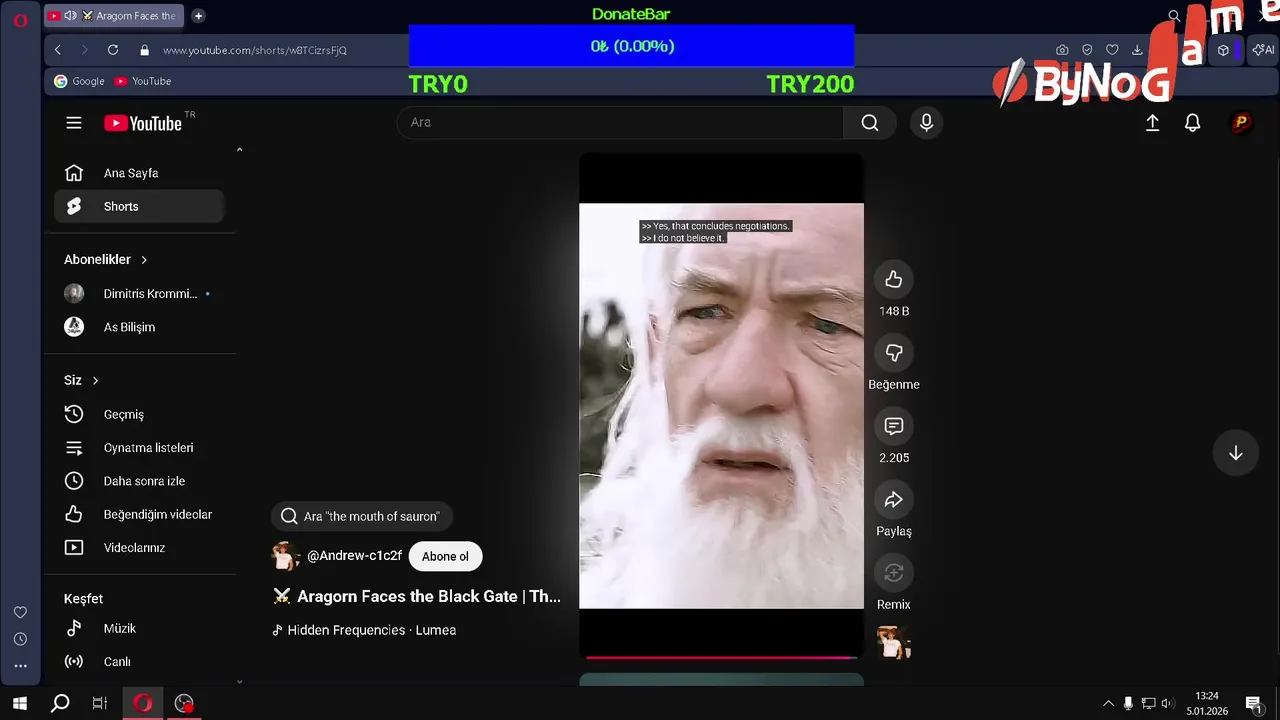This screenshot has width=1280, height=720.
Task: Add page to bookmarks heart
Action: [1112, 50]
